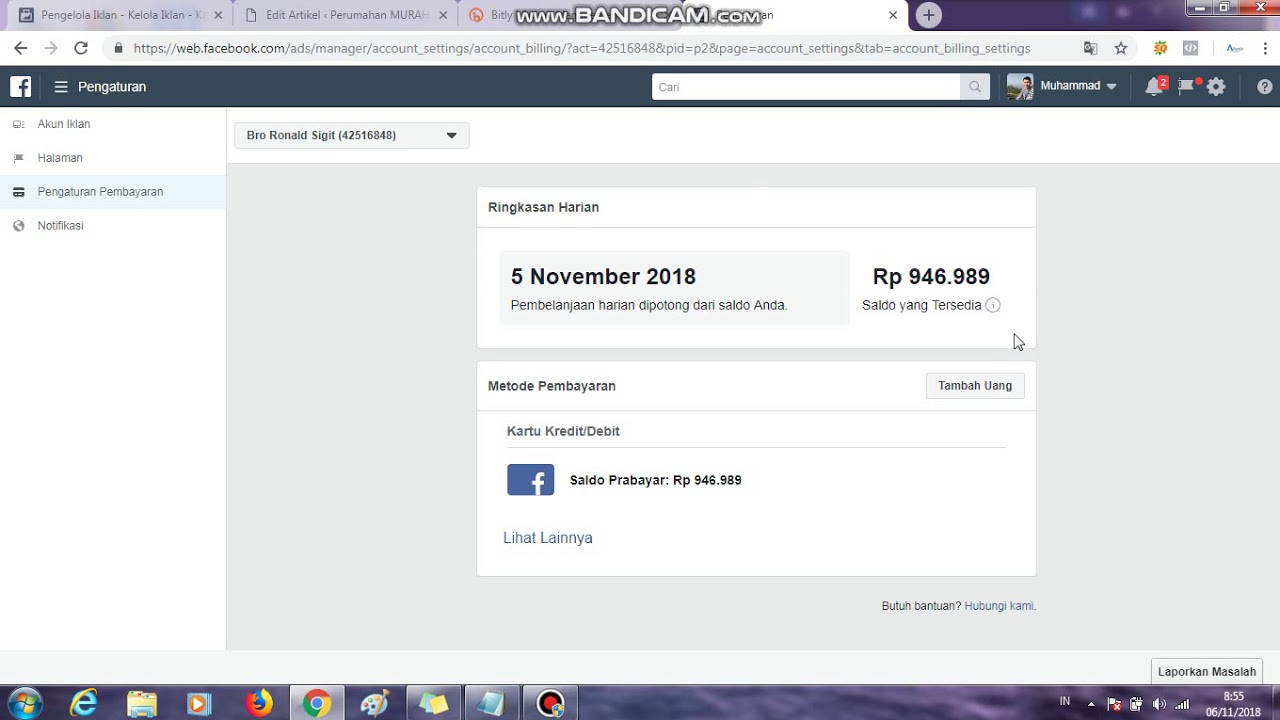Click the SQ extension icon
The image size is (1280, 720).
pos(1161,48)
